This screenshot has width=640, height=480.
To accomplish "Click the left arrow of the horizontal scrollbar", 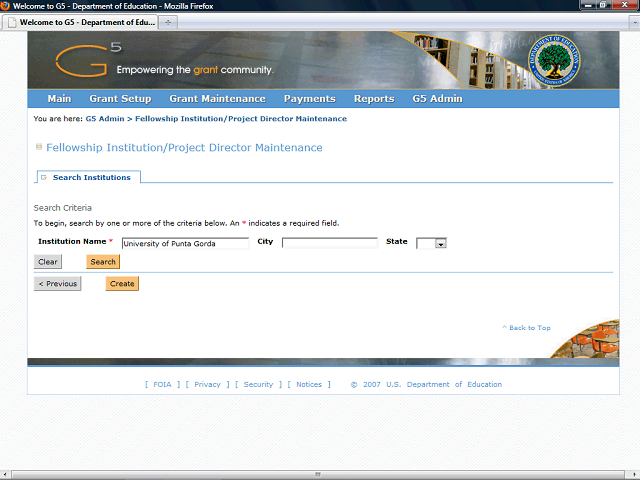I will [4, 475].
